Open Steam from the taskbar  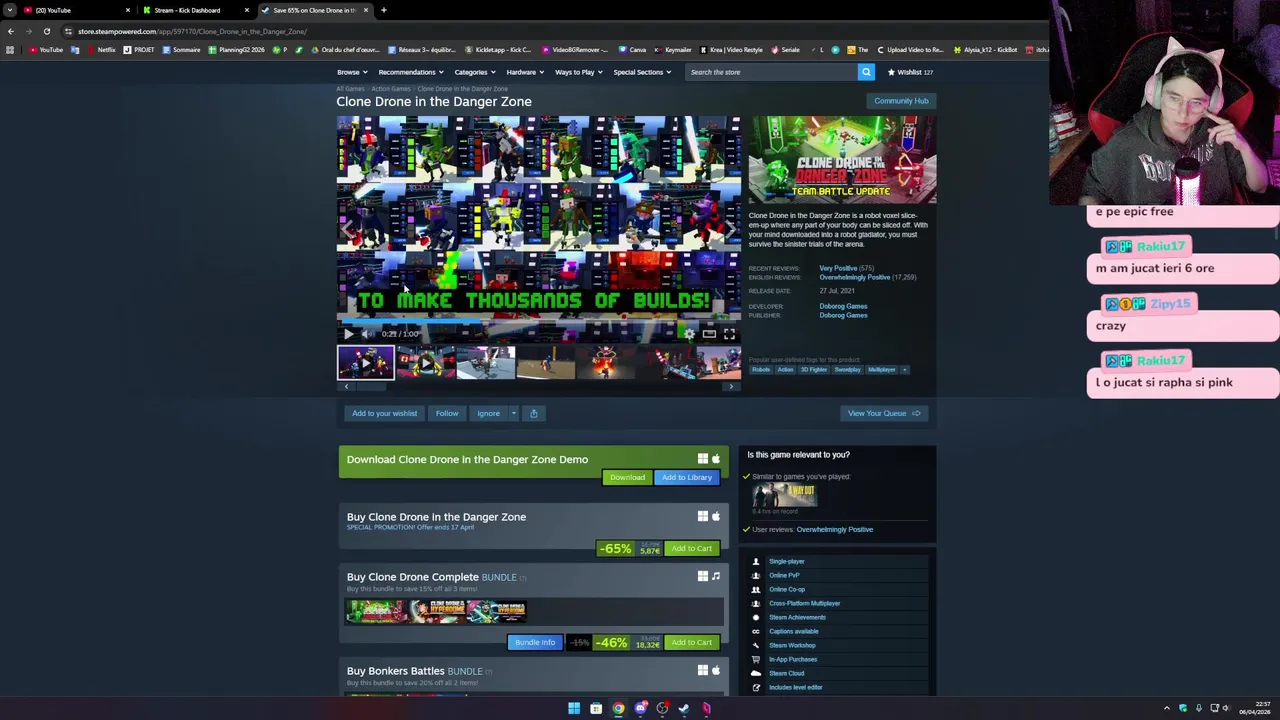click(x=684, y=708)
